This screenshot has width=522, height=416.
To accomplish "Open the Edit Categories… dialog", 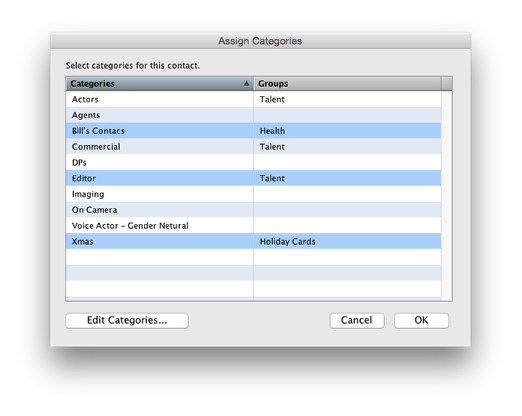I will pyautogui.click(x=127, y=320).
